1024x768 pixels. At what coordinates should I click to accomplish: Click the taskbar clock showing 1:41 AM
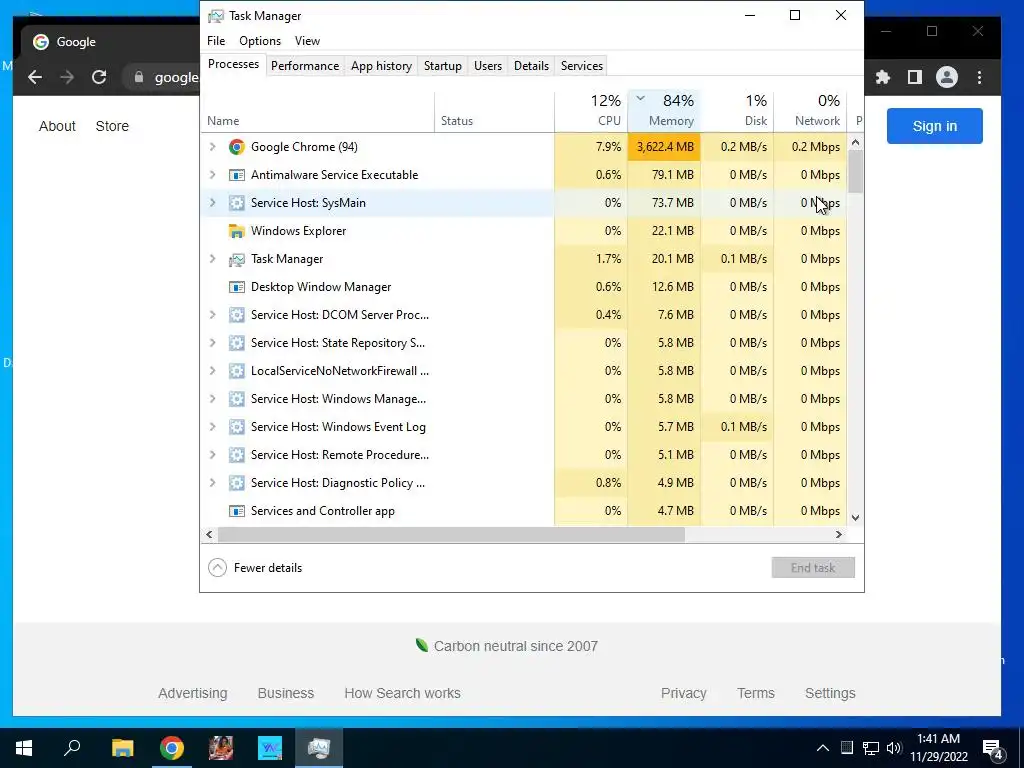(938, 748)
